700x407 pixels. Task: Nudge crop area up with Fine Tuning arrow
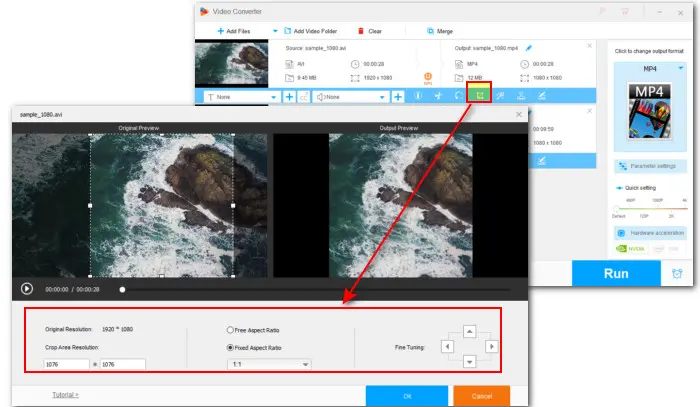click(468, 331)
